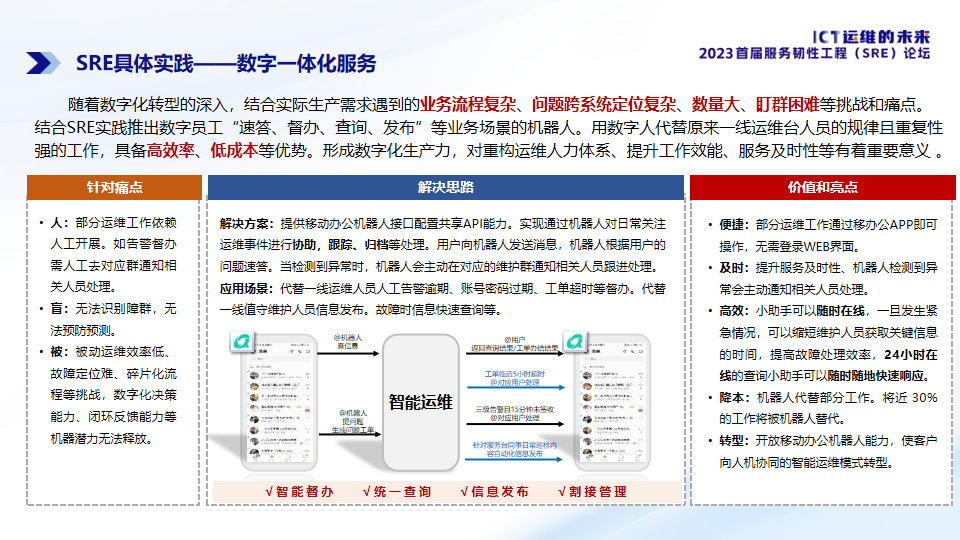Image resolution: width=960 pixels, height=540 pixels.
Task: Click the bold 应用场景: label
Action: point(249,289)
